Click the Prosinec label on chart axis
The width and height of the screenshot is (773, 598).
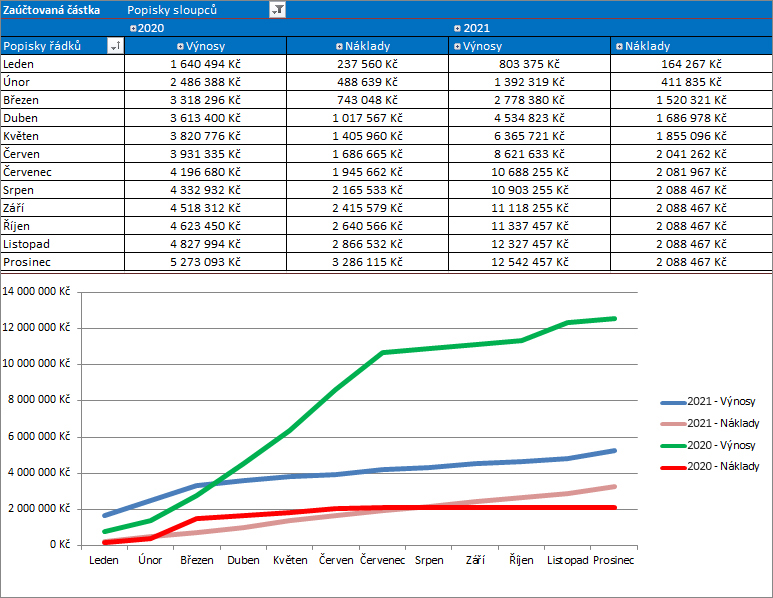(613, 560)
